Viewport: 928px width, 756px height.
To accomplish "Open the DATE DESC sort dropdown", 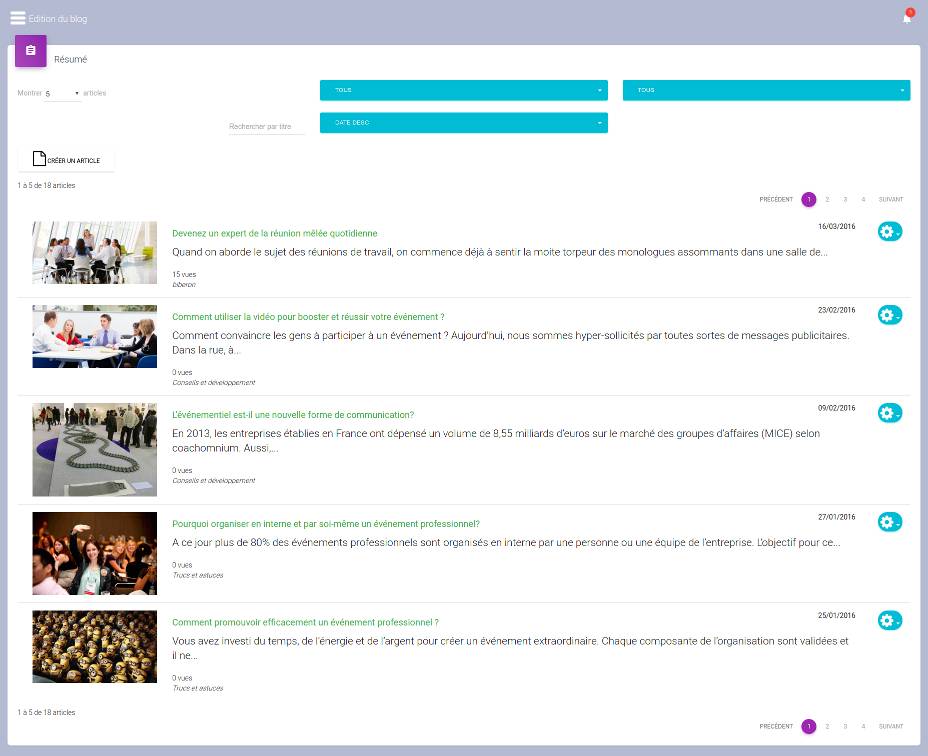I will [x=463, y=123].
